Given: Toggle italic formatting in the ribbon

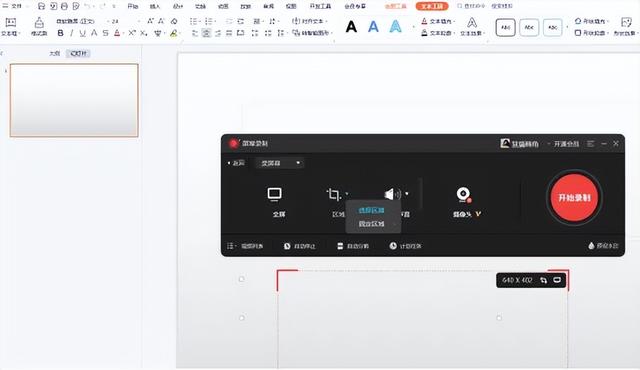Looking at the screenshot, I should (72, 33).
